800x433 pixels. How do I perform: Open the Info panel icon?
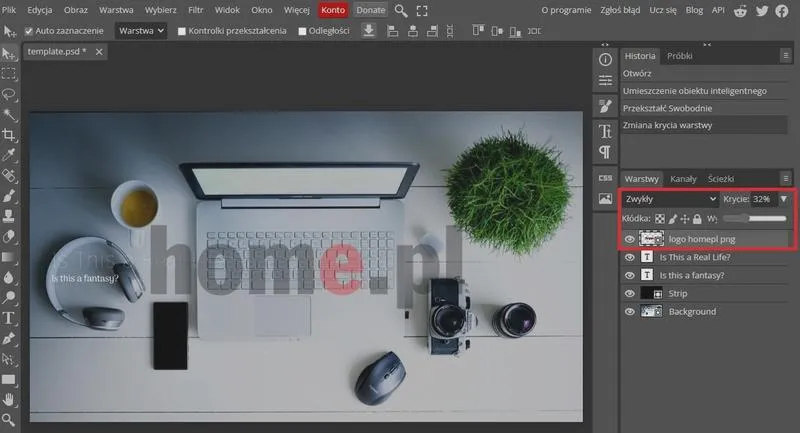point(605,60)
